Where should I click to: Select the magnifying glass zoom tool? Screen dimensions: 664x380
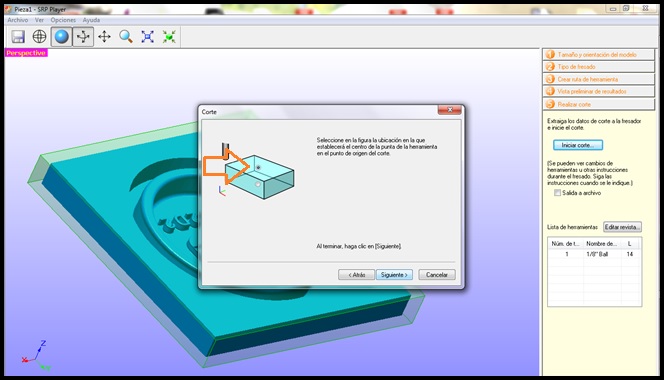click(126, 37)
